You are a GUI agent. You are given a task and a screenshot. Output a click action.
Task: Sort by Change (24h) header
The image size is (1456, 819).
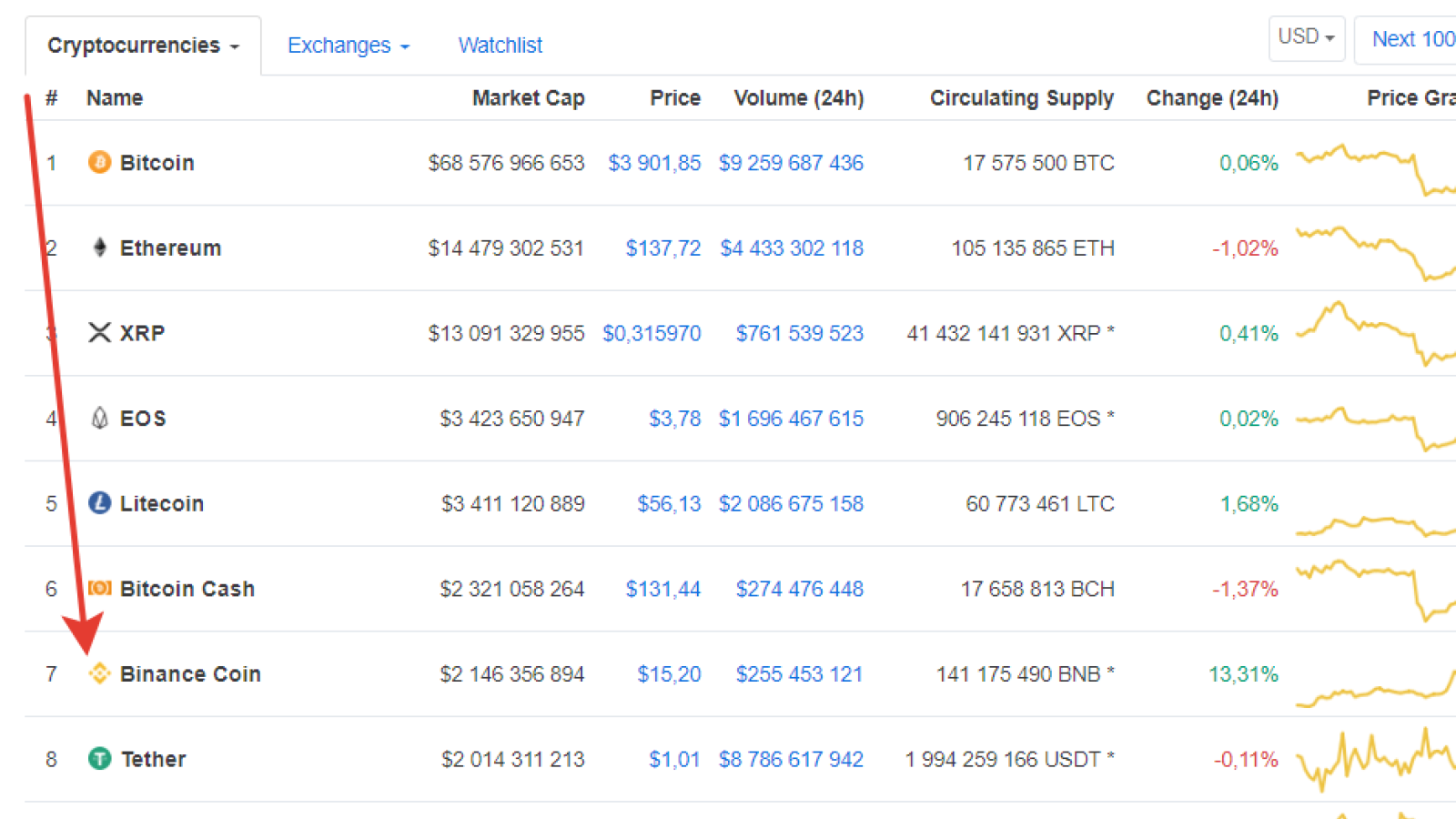tap(1212, 98)
